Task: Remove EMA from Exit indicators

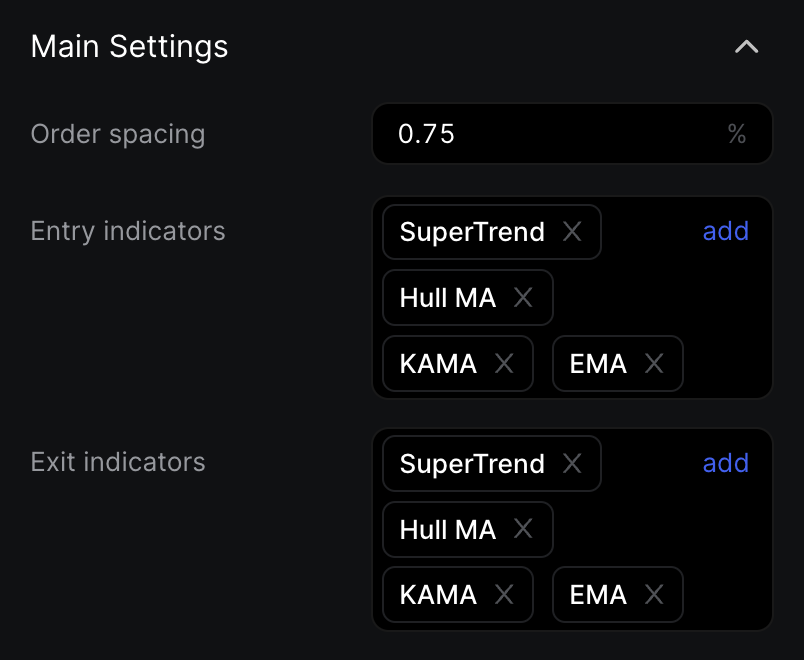Action: coord(654,595)
